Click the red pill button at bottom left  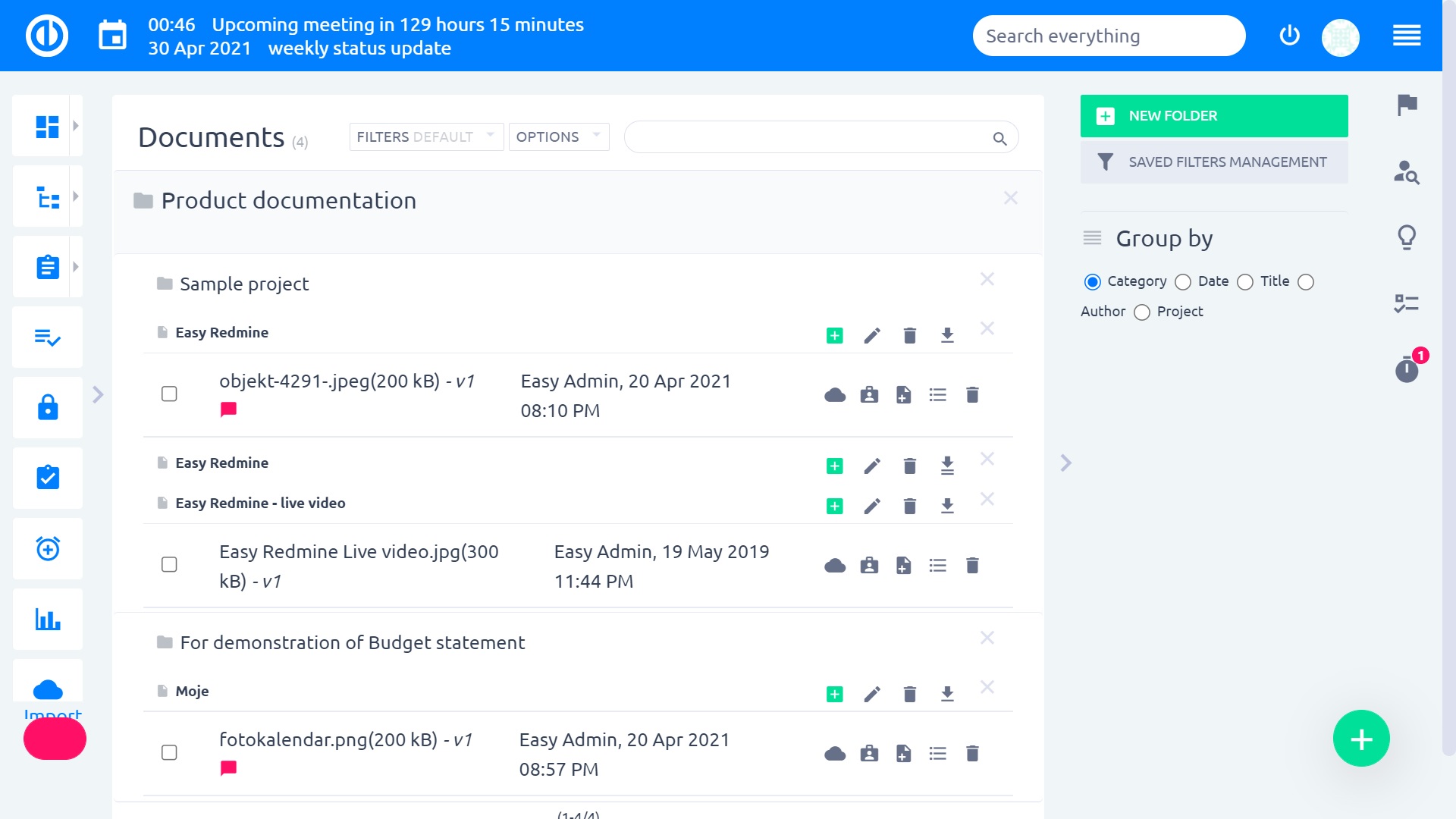55,739
